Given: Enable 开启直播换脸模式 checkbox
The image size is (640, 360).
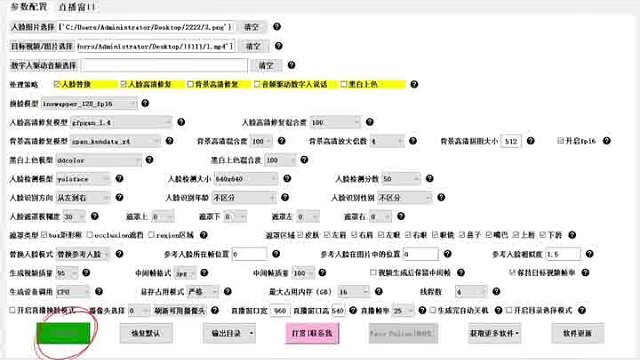Looking at the screenshot, I should point(12,310).
